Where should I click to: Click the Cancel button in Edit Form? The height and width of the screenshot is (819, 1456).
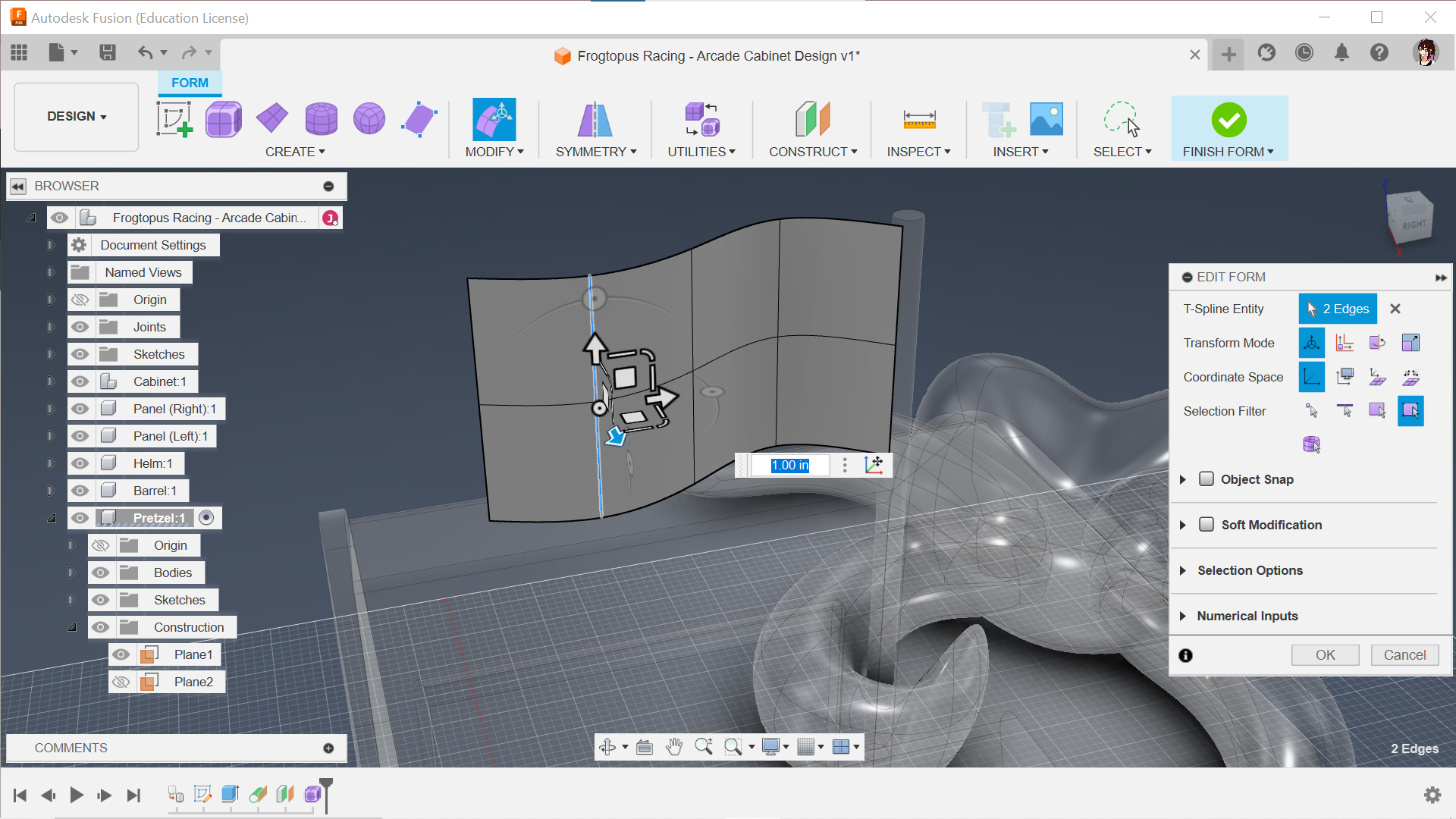click(1404, 655)
